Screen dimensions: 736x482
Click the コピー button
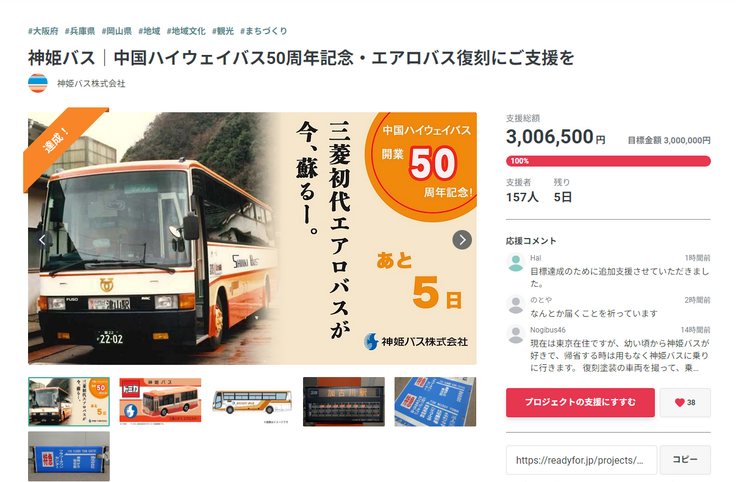[x=685, y=459]
